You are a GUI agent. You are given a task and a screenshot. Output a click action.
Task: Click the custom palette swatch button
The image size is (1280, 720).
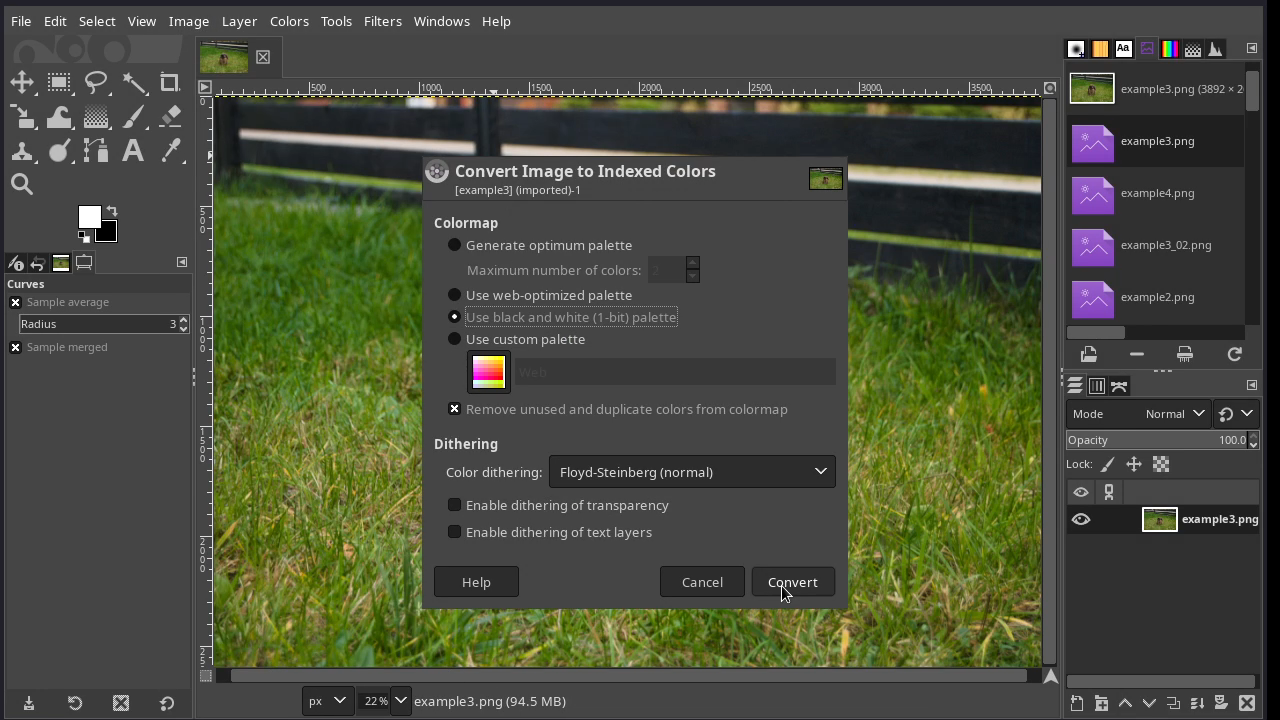point(489,372)
